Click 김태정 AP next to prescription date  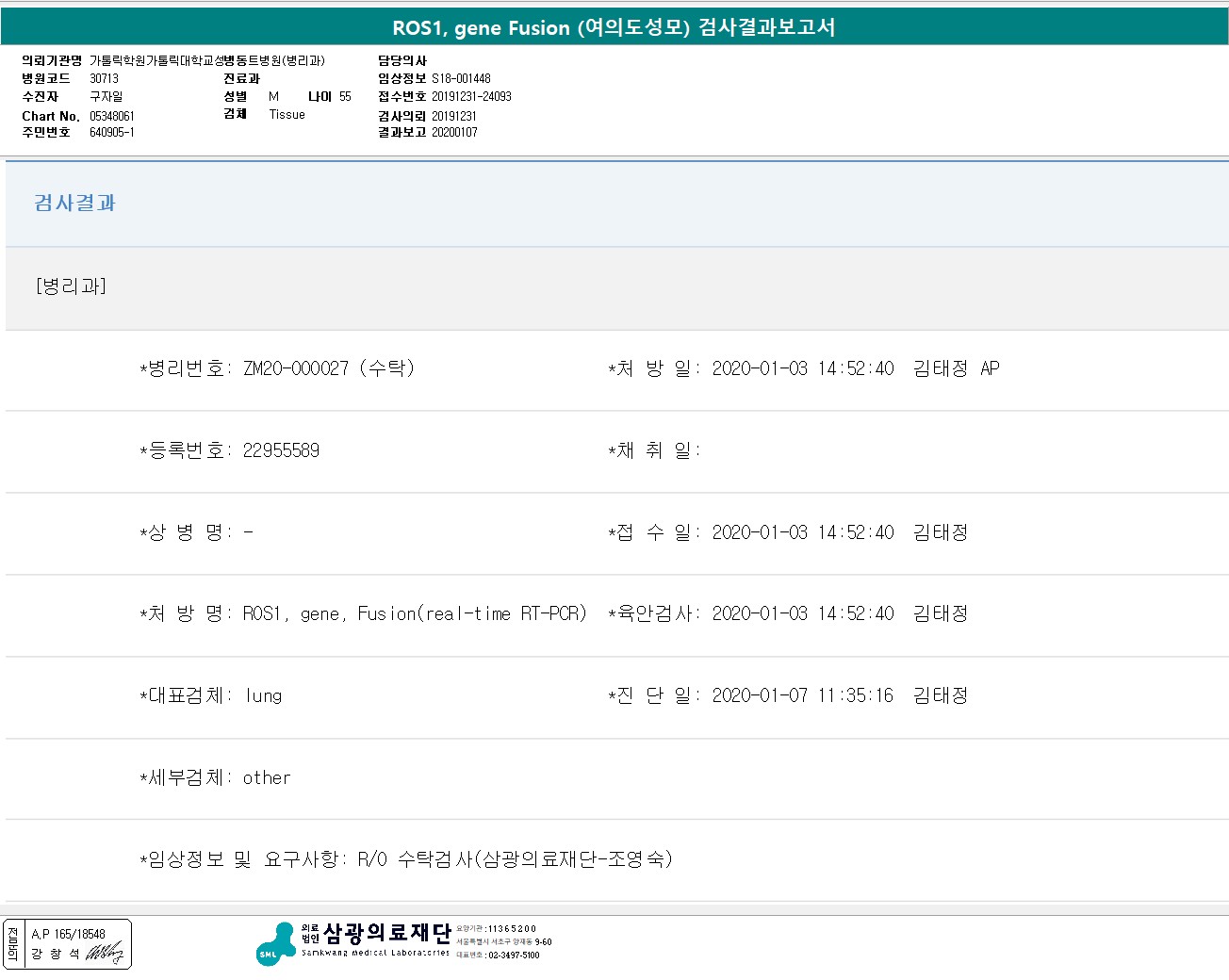(956, 368)
